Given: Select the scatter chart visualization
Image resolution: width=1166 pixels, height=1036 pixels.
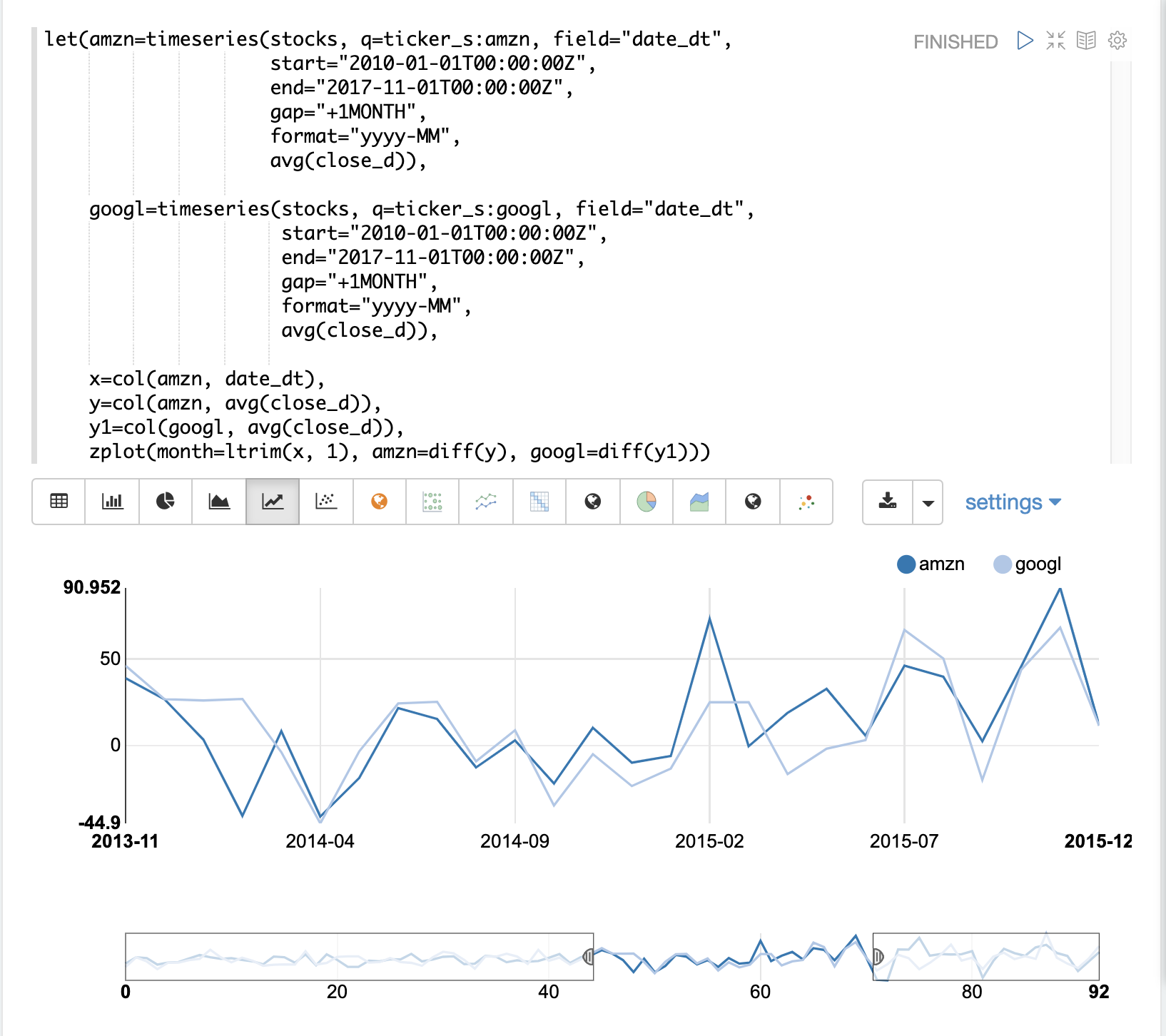Looking at the screenshot, I should point(326,502).
